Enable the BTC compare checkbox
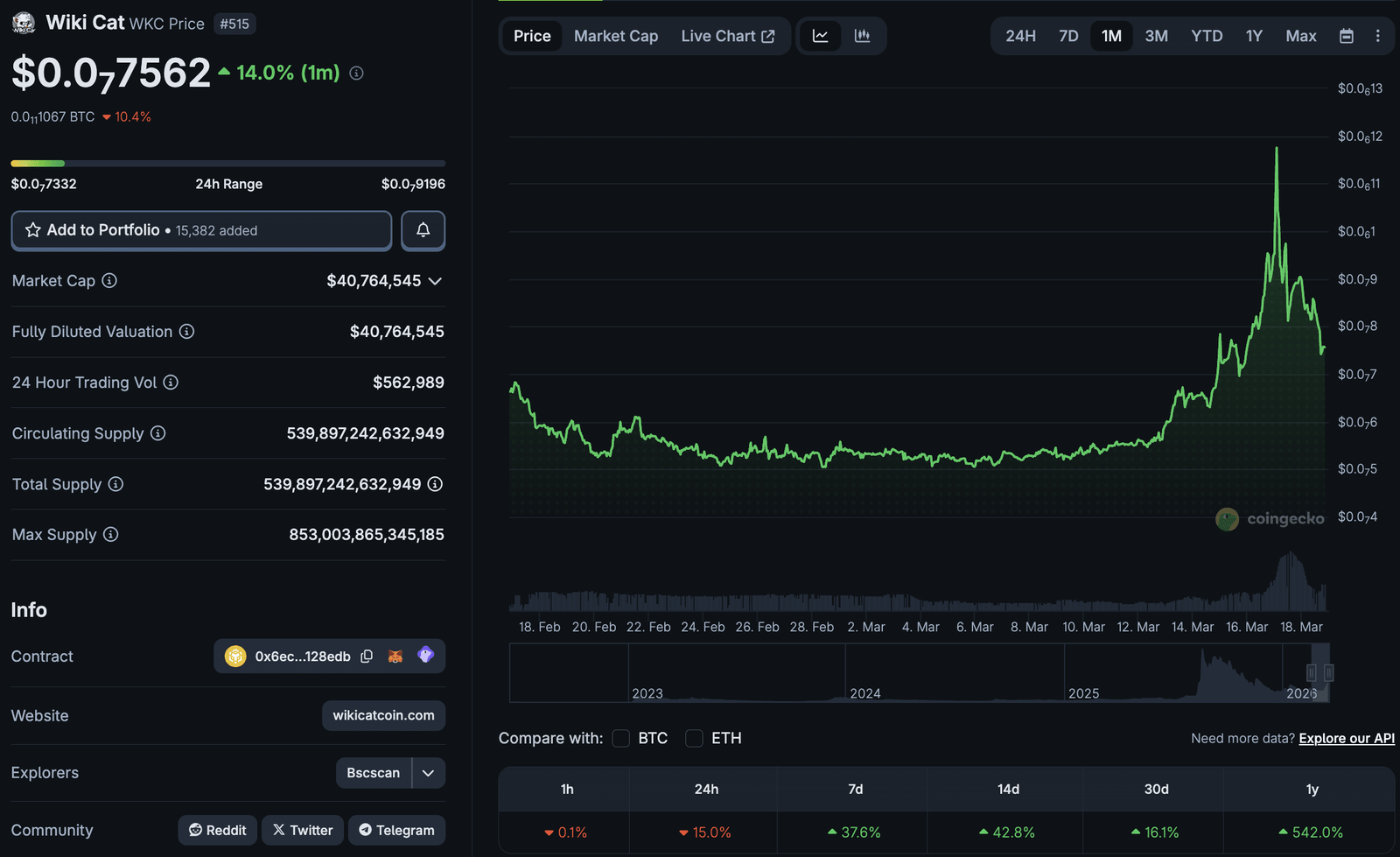The height and width of the screenshot is (857, 1400). pyautogui.click(x=621, y=738)
